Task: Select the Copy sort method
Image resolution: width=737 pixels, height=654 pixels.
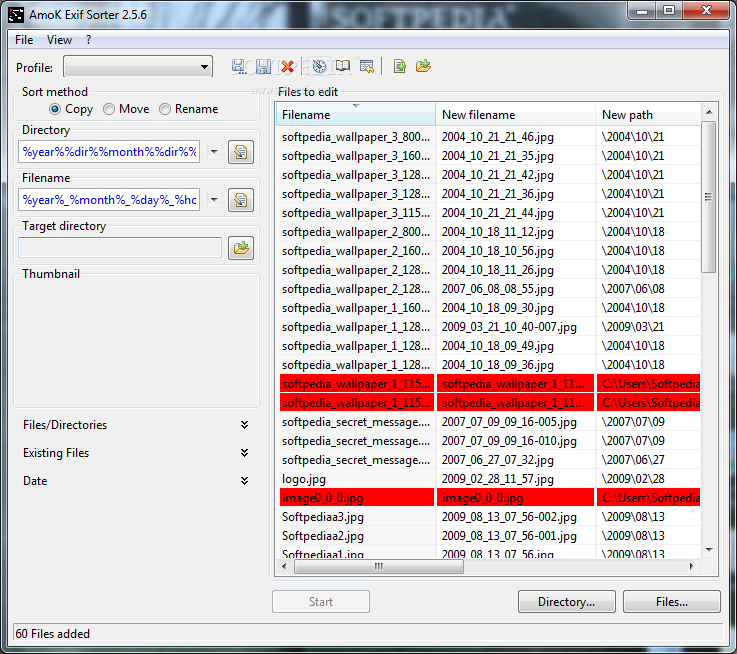Action: coord(71,109)
